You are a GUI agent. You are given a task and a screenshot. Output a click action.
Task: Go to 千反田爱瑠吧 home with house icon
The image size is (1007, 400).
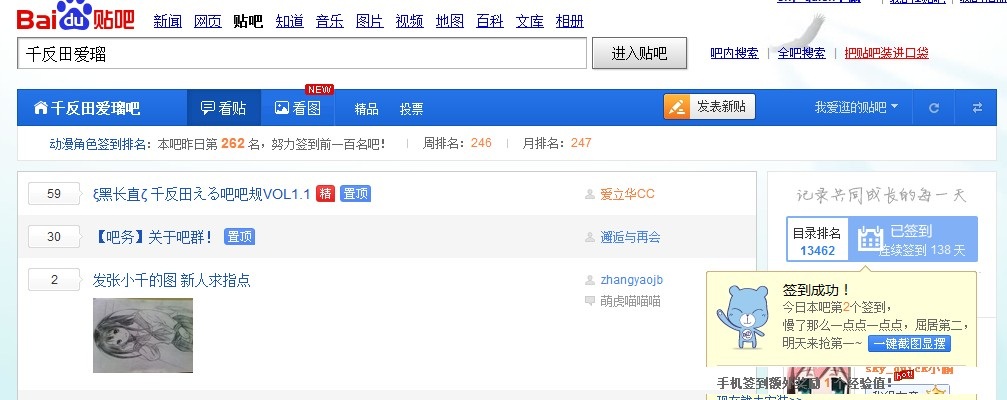(87, 108)
